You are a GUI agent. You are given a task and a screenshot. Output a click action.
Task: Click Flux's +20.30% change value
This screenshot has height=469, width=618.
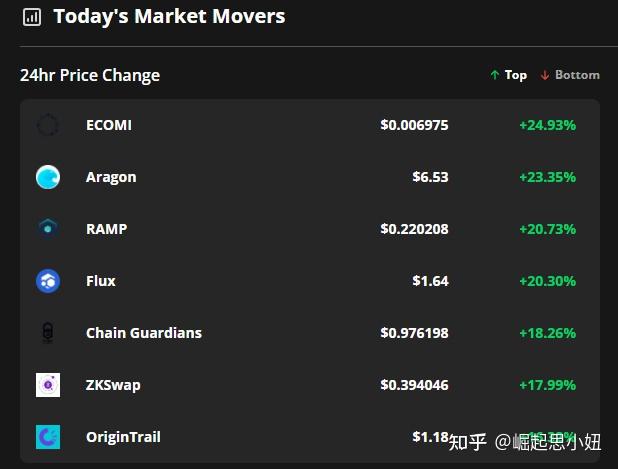[x=547, y=281]
